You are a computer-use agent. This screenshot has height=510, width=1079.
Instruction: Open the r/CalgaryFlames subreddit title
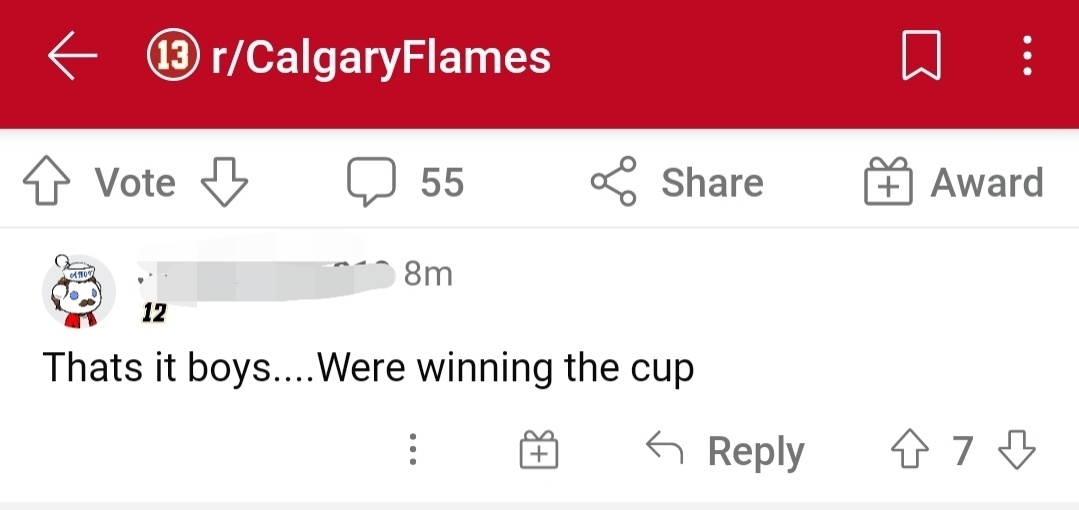(381, 58)
